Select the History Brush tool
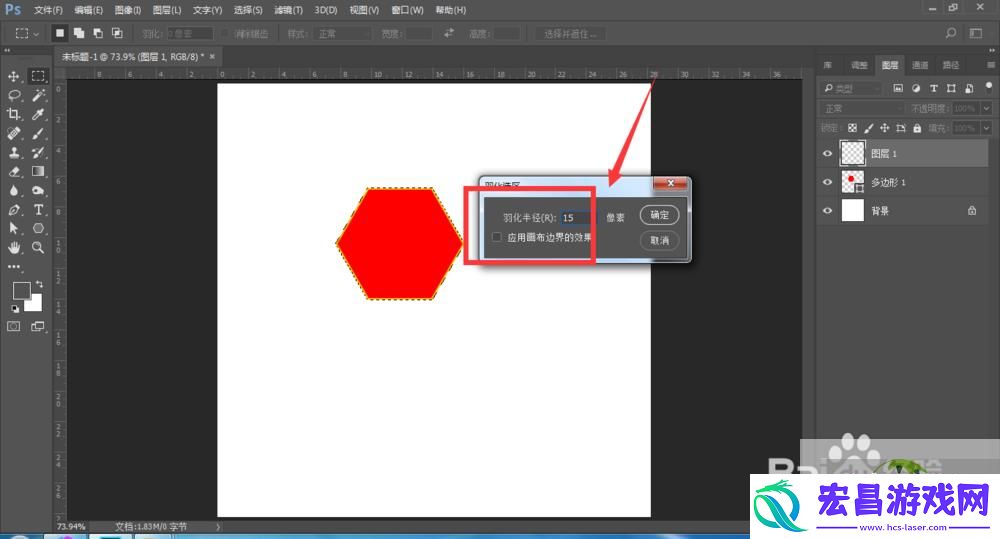Image resolution: width=1000 pixels, height=539 pixels. (x=38, y=152)
